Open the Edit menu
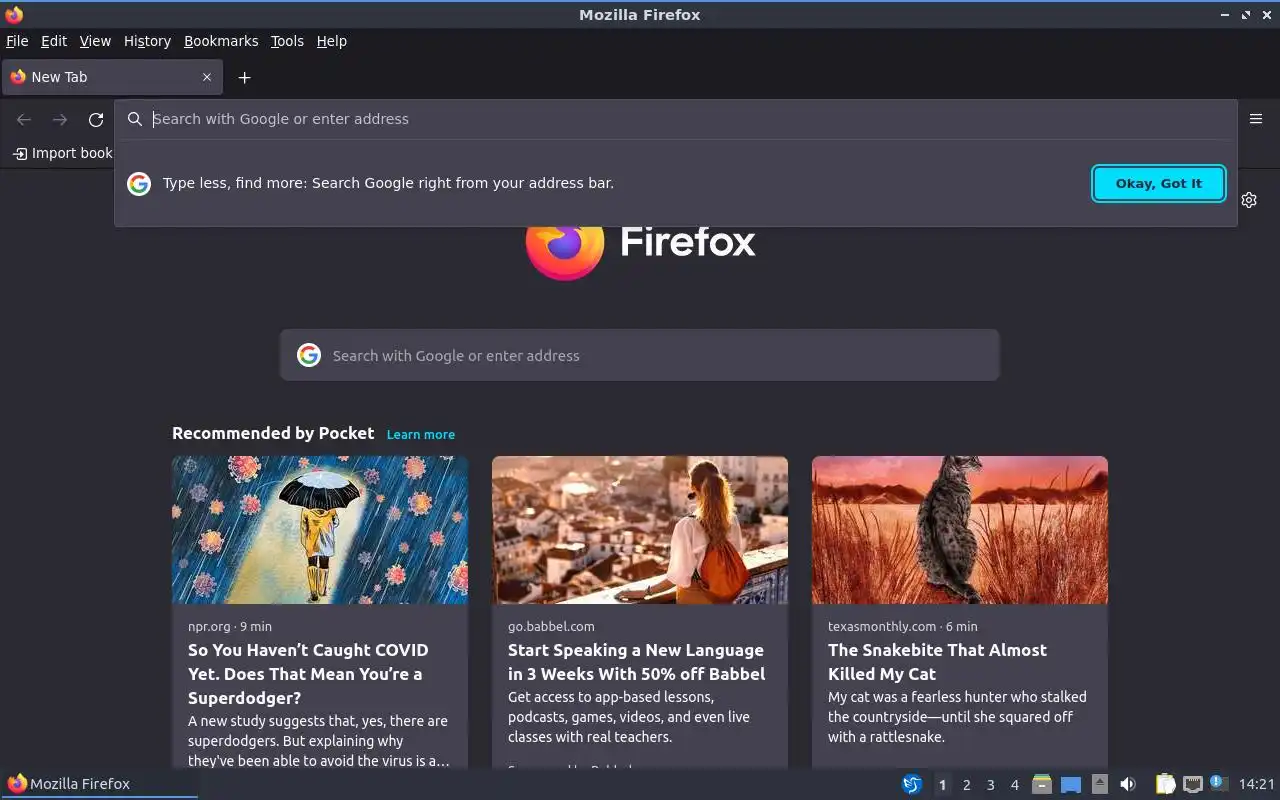The height and width of the screenshot is (800, 1280). 54,41
